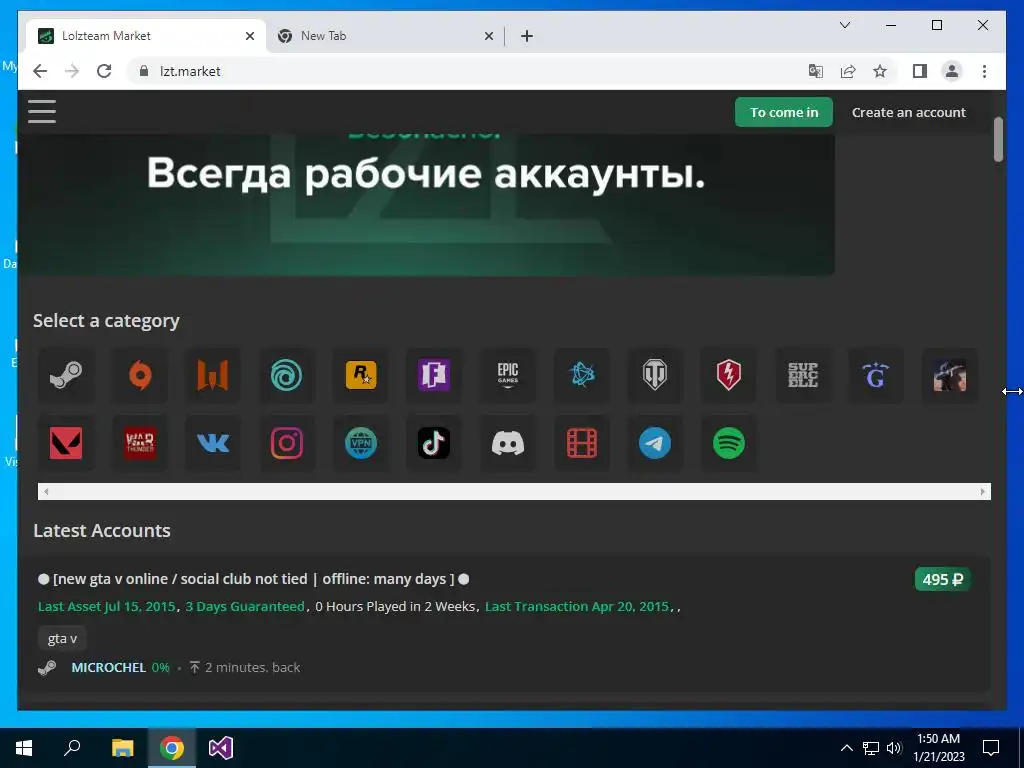The height and width of the screenshot is (768, 1024).
Task: Go back to previous page
Action: 40,71
